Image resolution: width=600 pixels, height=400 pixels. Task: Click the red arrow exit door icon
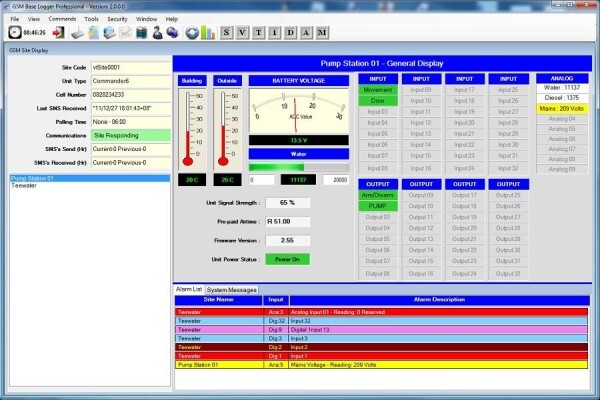point(59,33)
